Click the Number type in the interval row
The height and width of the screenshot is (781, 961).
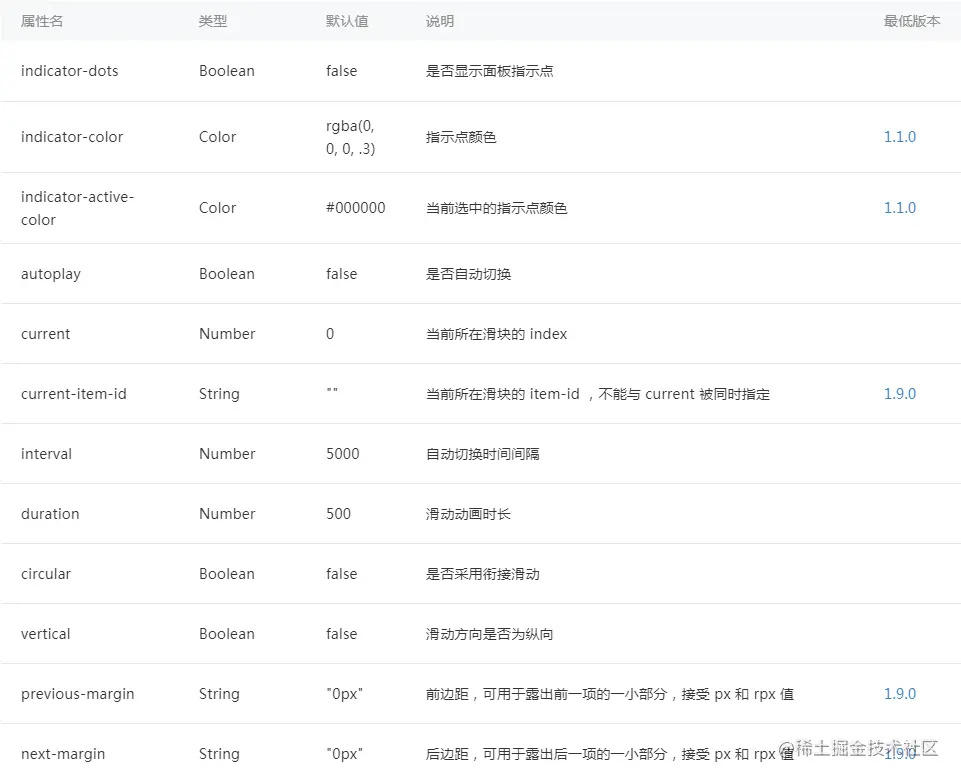tap(227, 454)
